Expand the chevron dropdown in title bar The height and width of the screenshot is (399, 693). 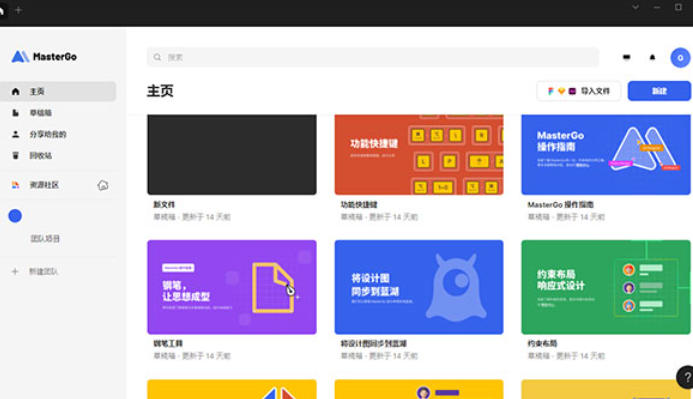pos(636,8)
